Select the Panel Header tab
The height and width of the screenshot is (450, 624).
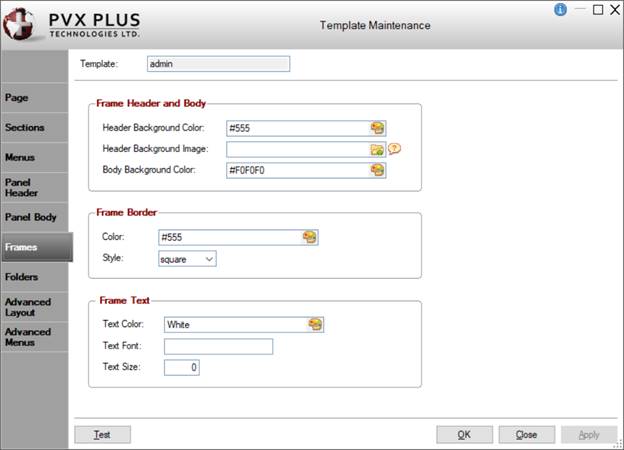tap(35, 187)
